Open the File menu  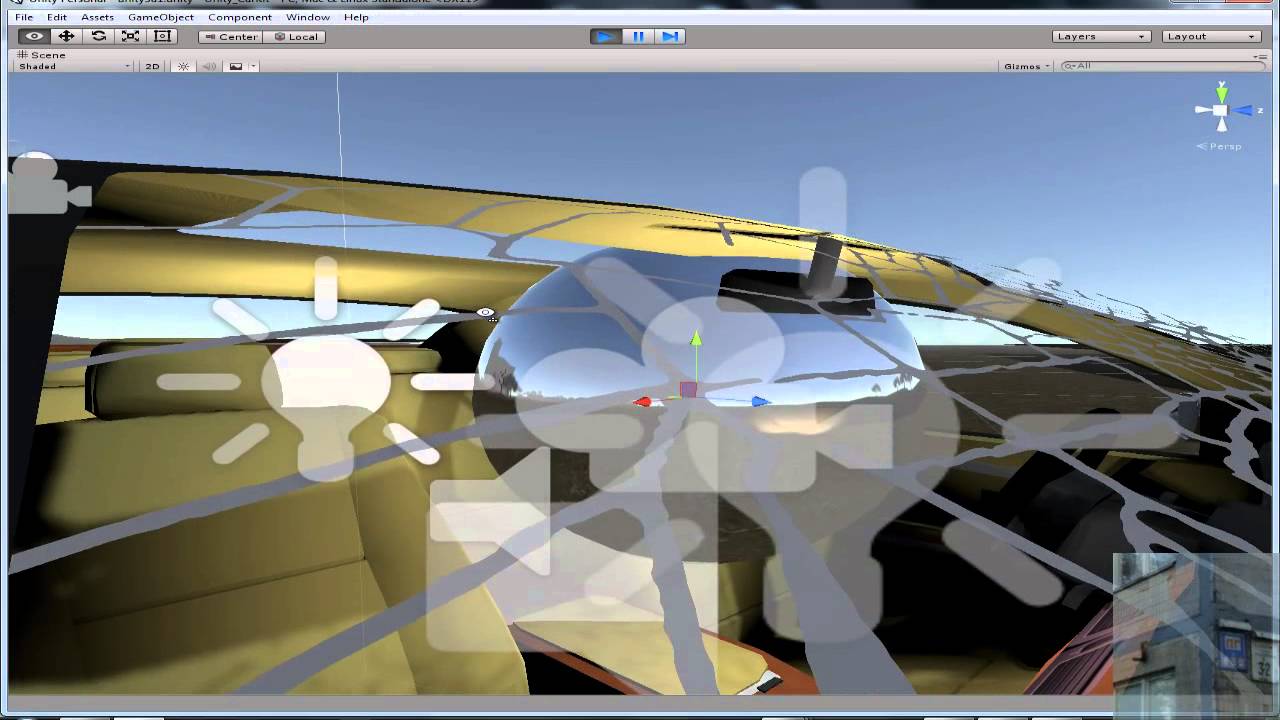tap(24, 17)
